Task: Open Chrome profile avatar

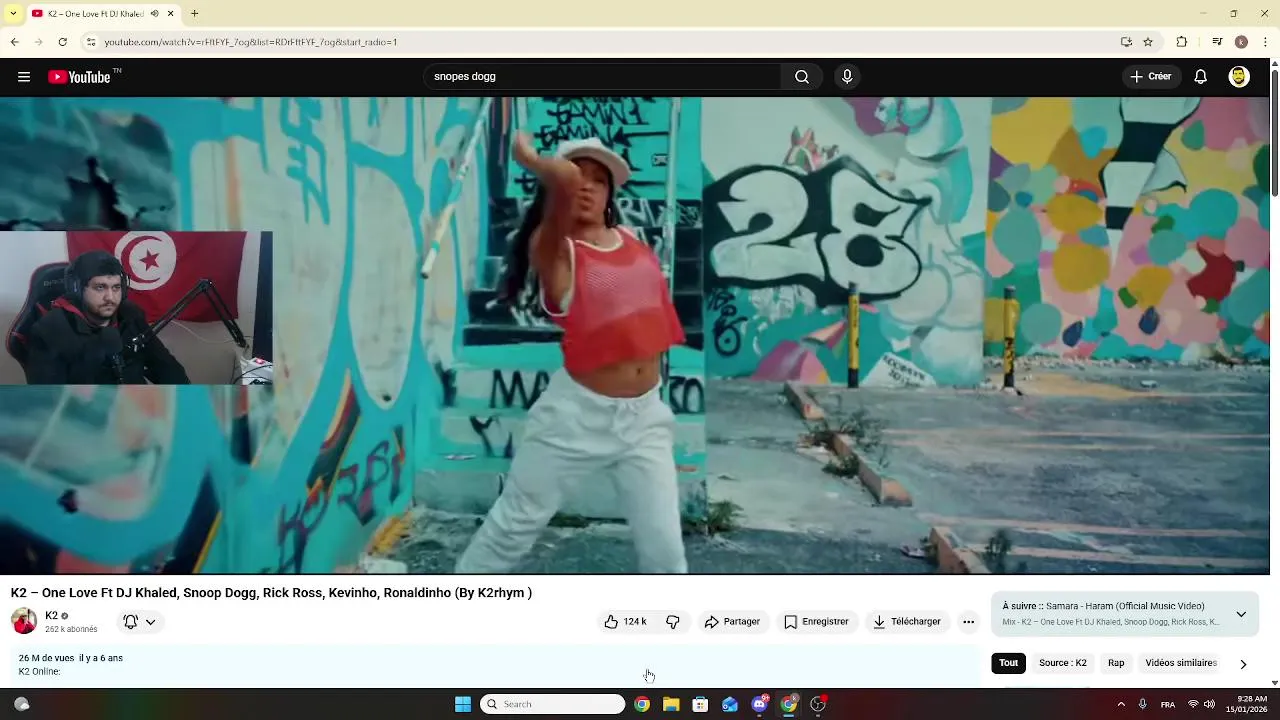Action: (x=1241, y=42)
